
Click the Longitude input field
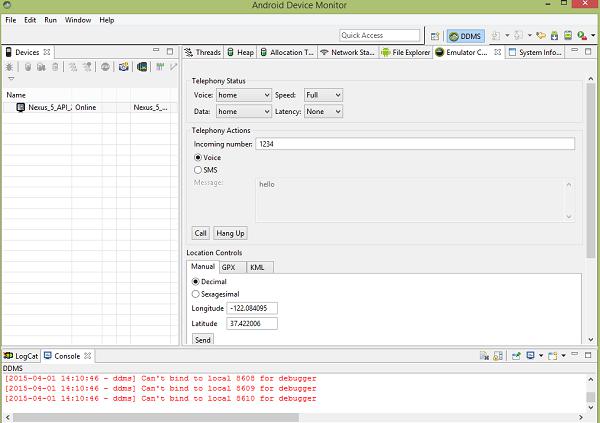point(252,308)
